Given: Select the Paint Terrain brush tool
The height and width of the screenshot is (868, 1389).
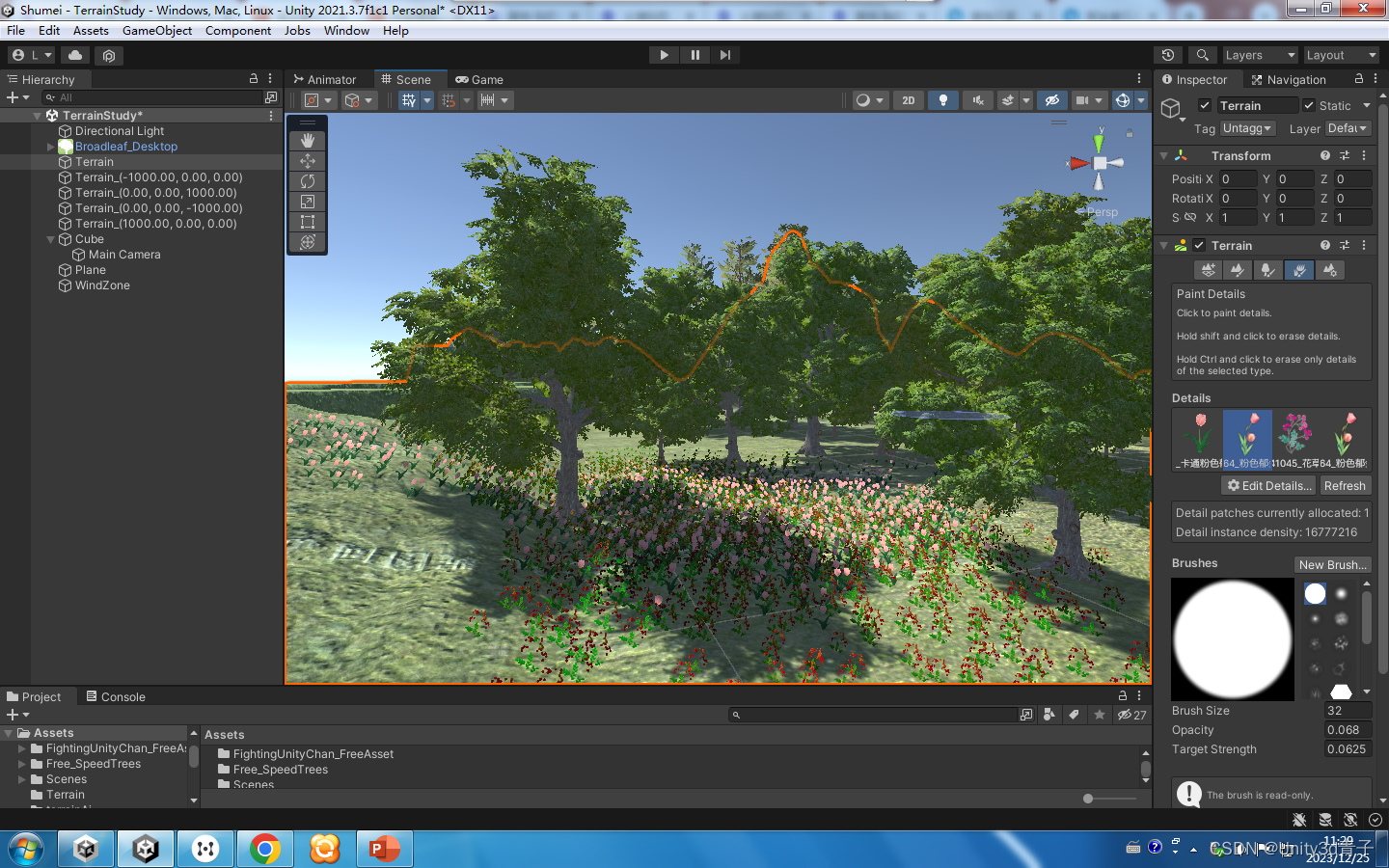Looking at the screenshot, I should click(1238, 270).
